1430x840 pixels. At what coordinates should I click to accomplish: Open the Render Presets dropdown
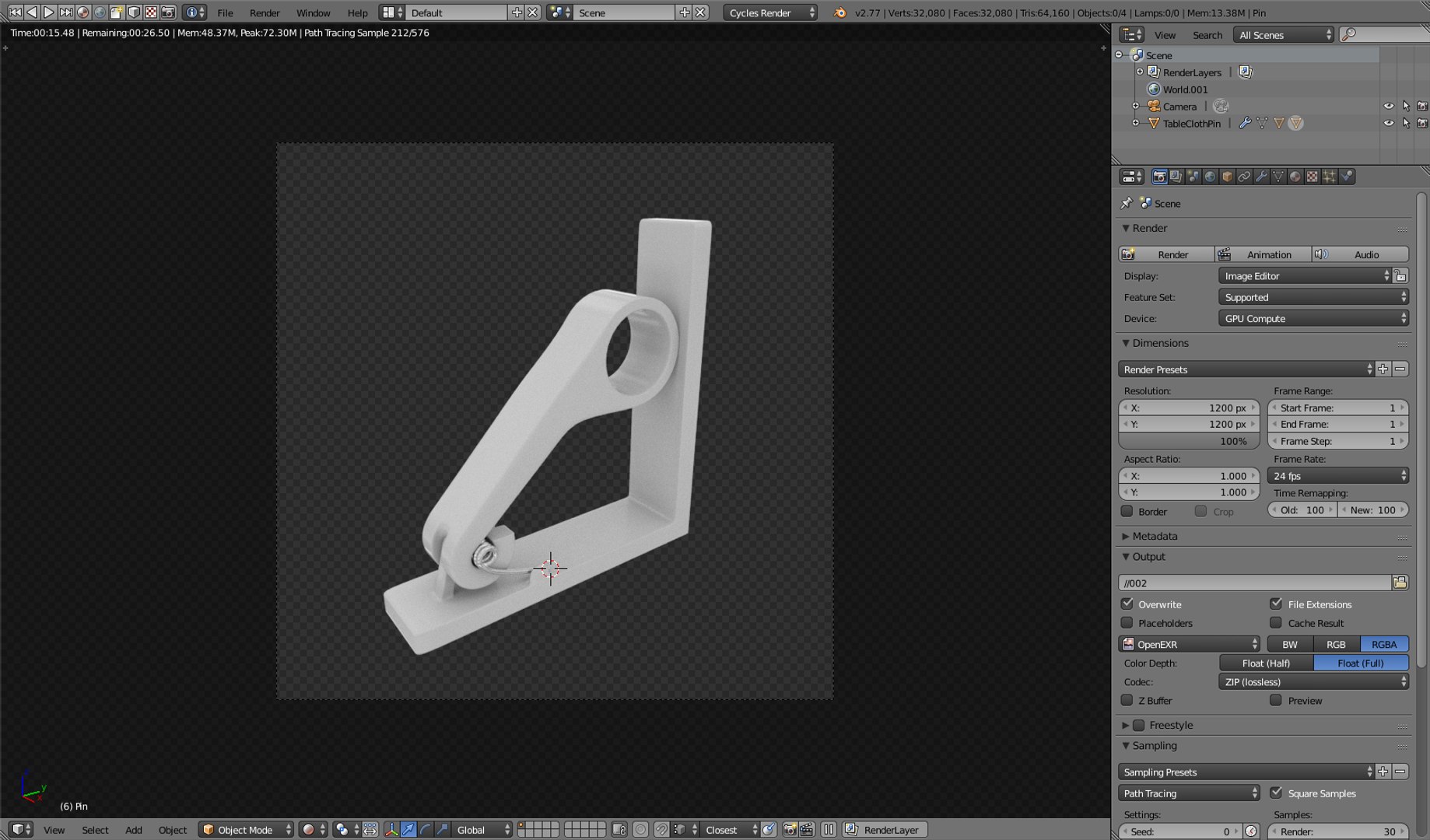[1246, 369]
